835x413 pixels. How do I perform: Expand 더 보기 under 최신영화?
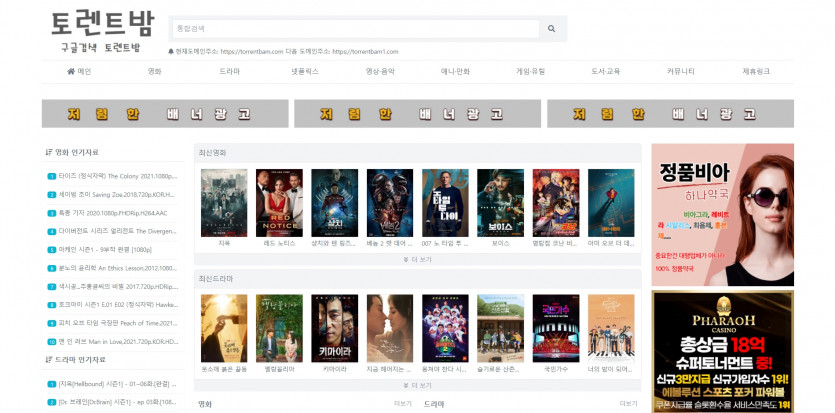pyautogui.click(x=417, y=259)
